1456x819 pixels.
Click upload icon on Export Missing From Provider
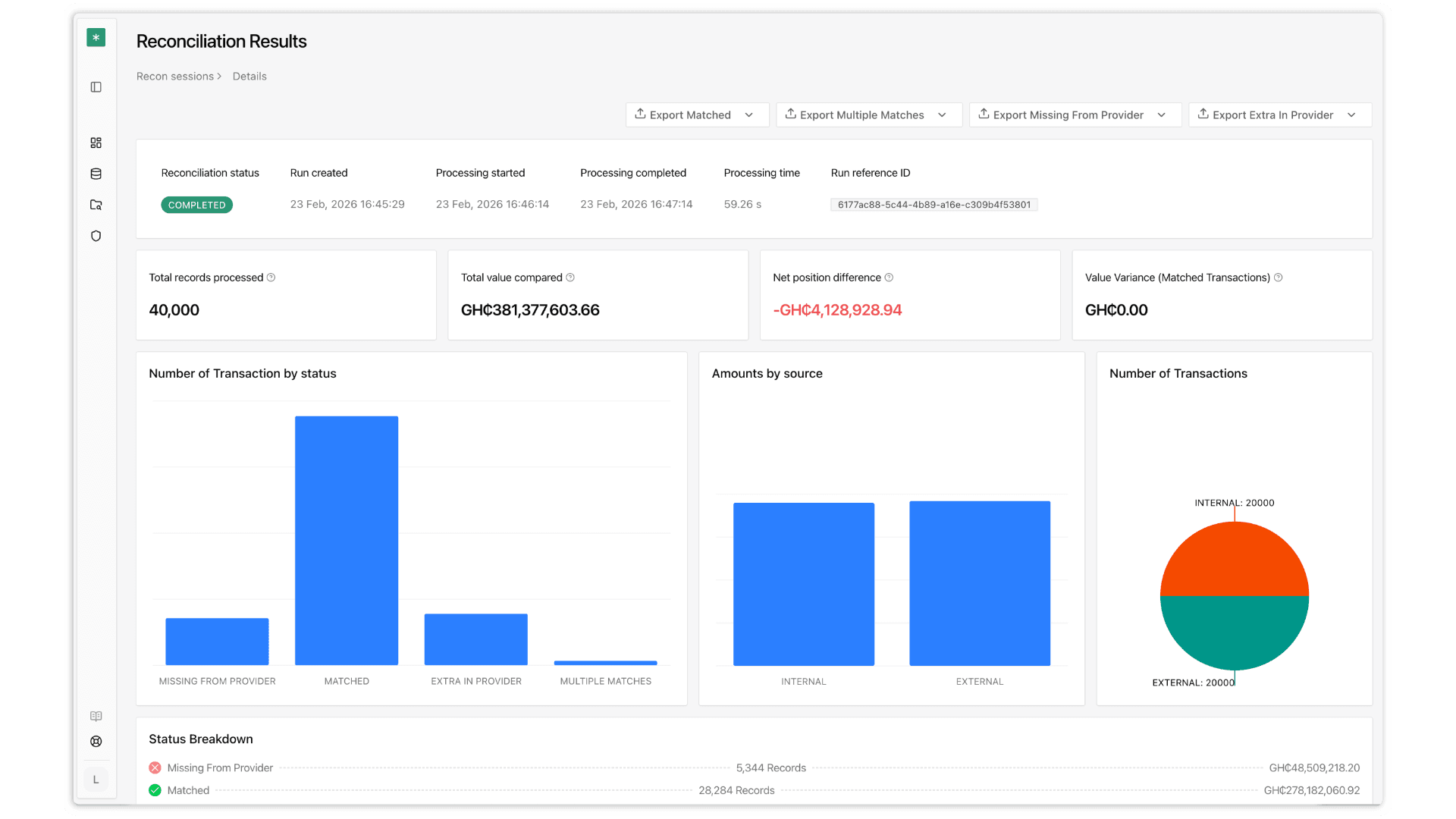[984, 114]
